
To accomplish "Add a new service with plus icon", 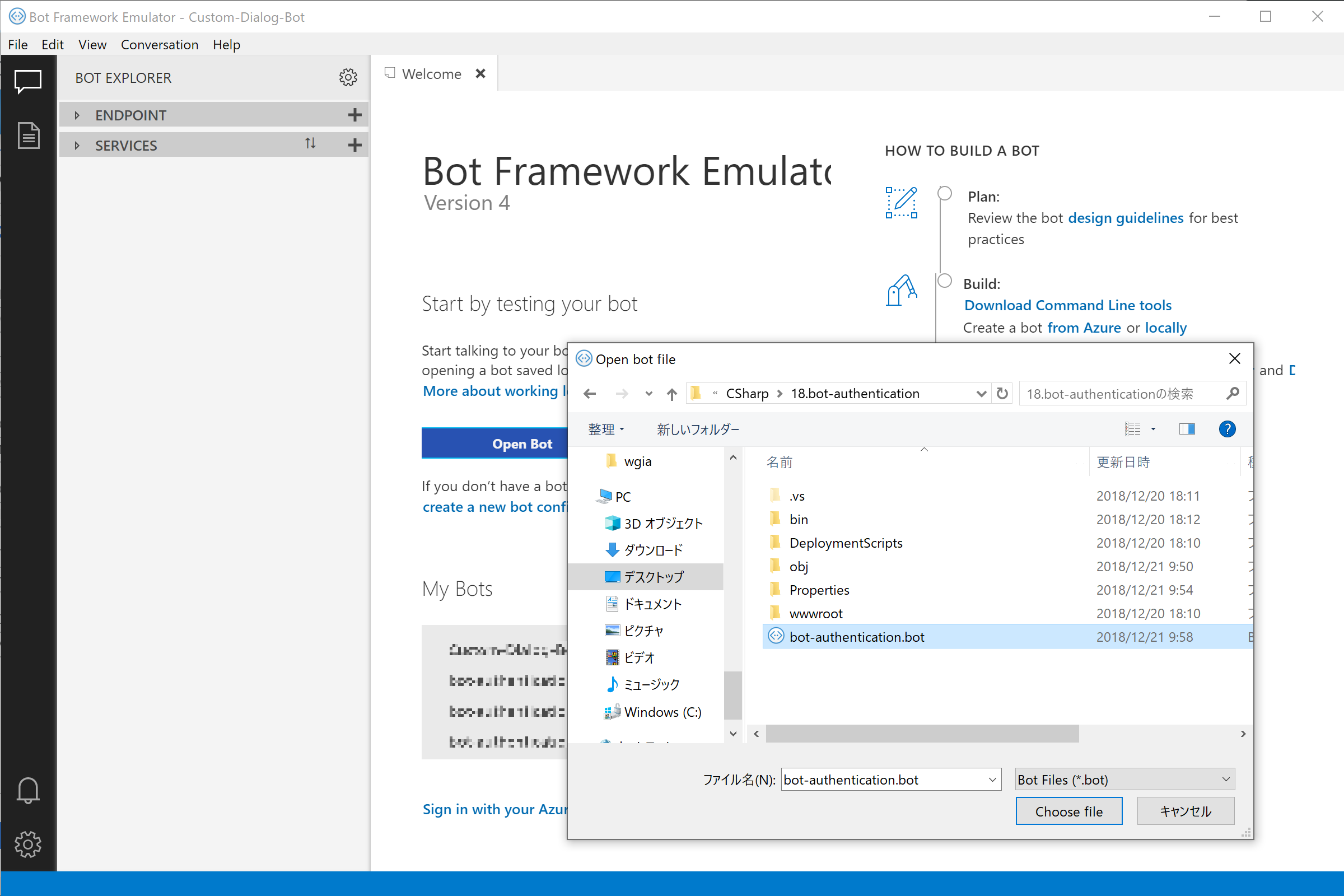I will [354, 145].
